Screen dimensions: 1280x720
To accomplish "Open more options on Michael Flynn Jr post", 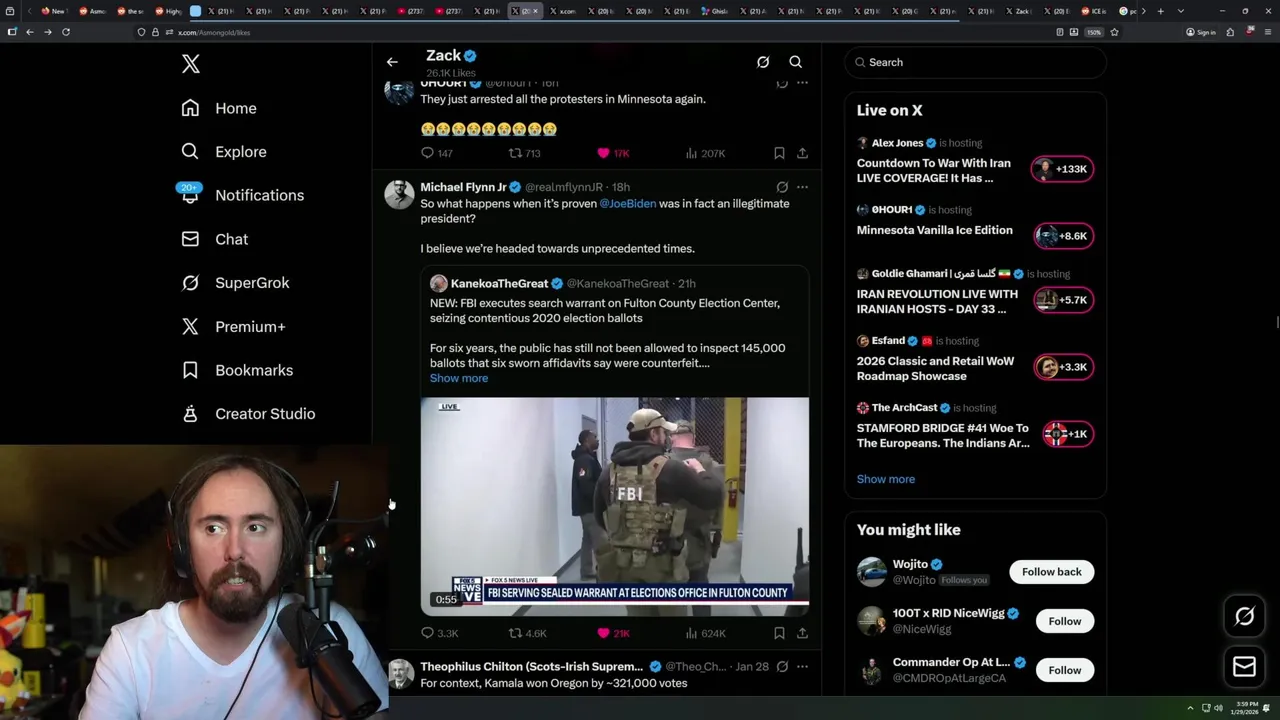I will [802, 187].
